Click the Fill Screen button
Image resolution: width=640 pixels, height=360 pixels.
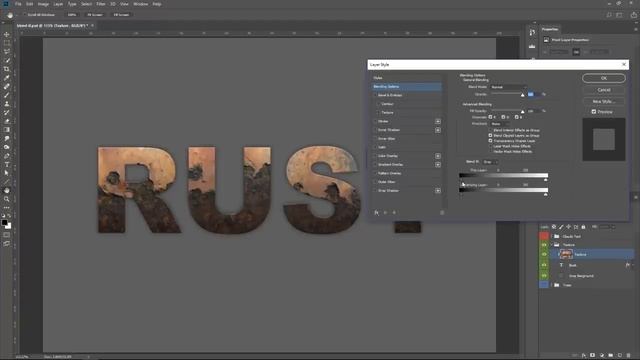[121, 15]
